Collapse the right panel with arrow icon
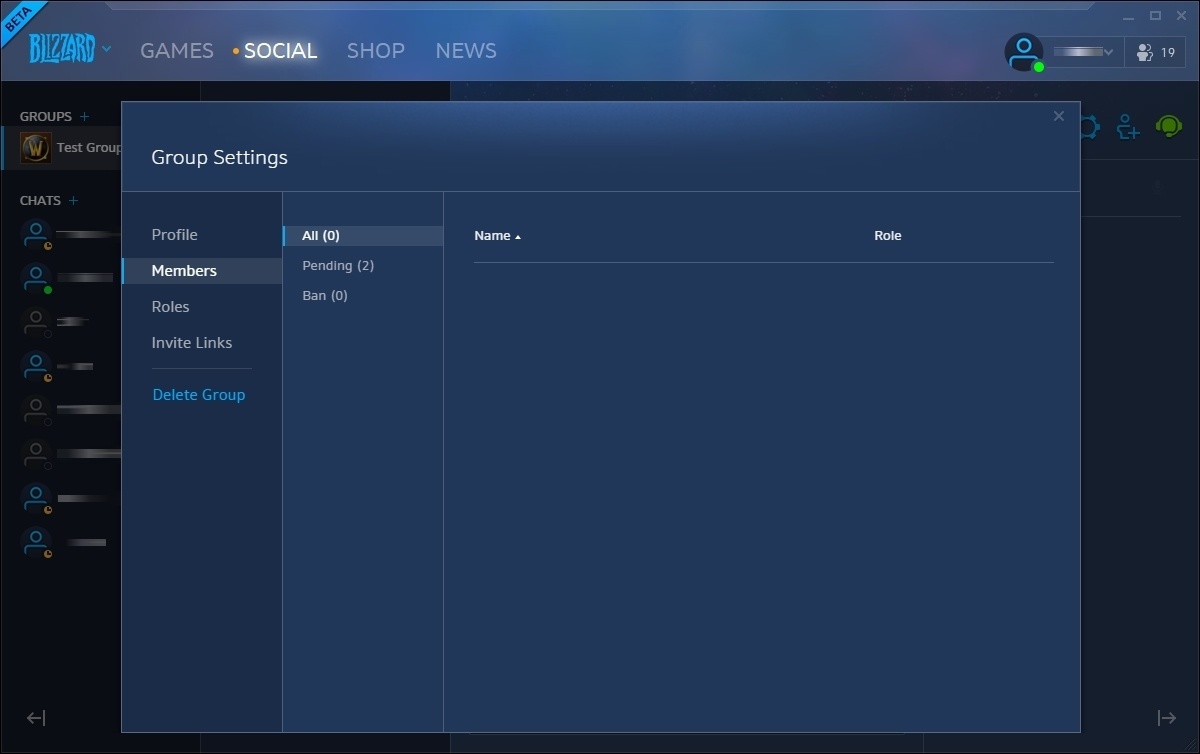1200x754 pixels. 1166,718
